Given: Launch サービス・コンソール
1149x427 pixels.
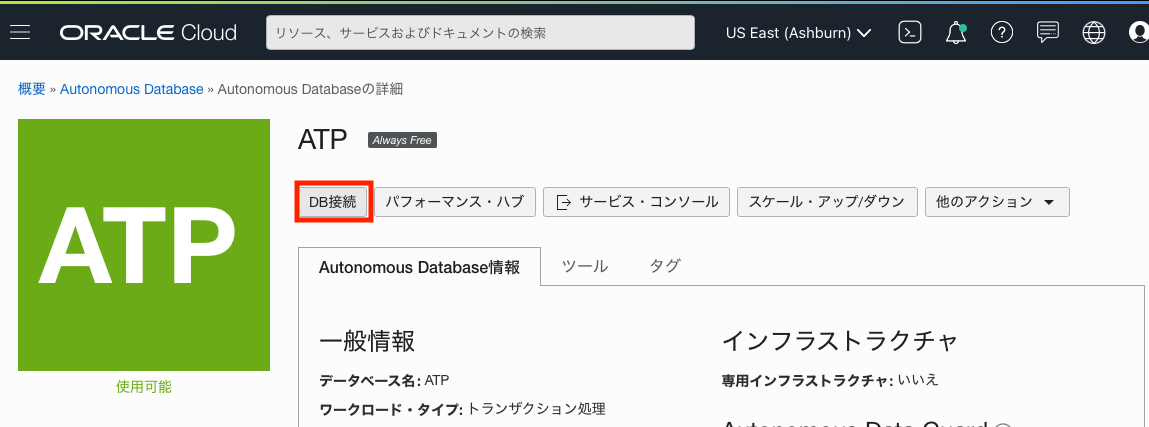Looking at the screenshot, I should (636, 202).
